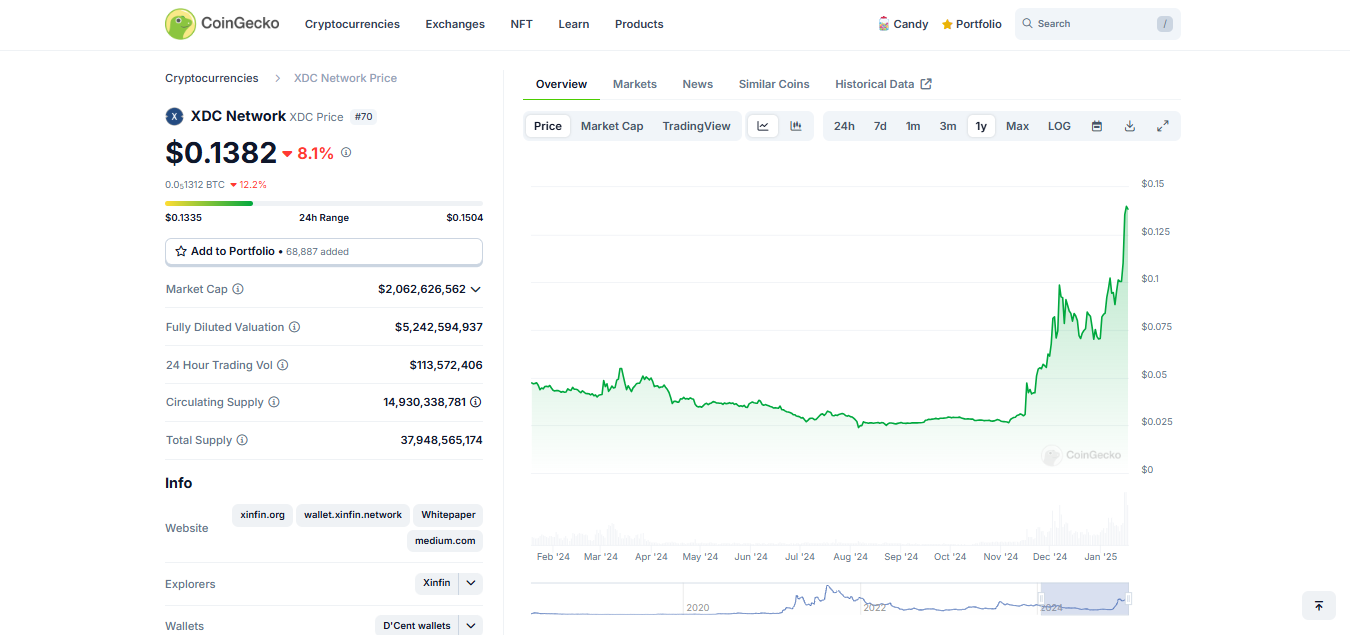Switch to News tab
This screenshot has height=635, width=1350.
(x=698, y=84)
